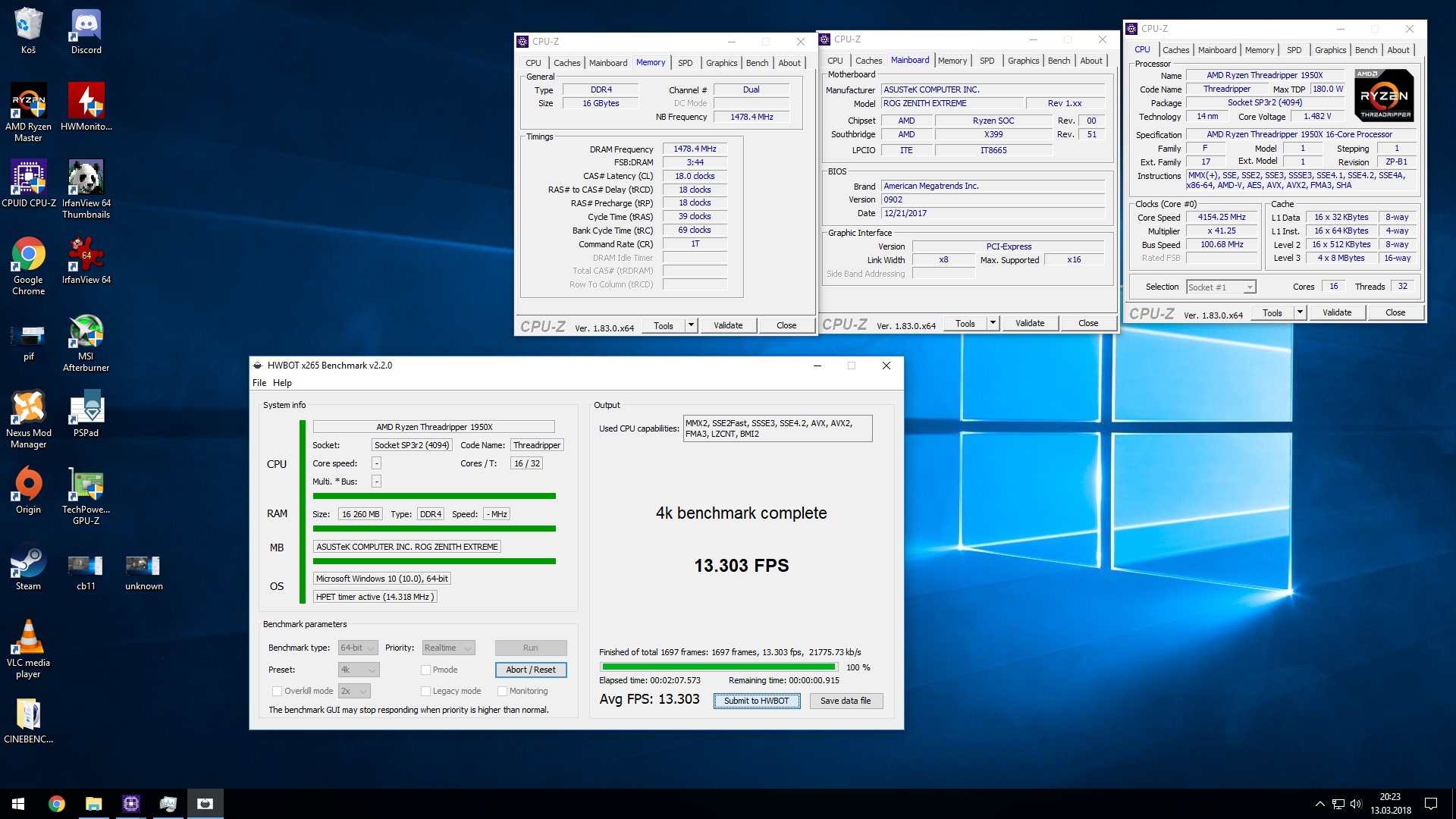Launch MSI Afterburner desktop icon
Image resolution: width=1456 pixels, height=819 pixels.
click(x=86, y=342)
